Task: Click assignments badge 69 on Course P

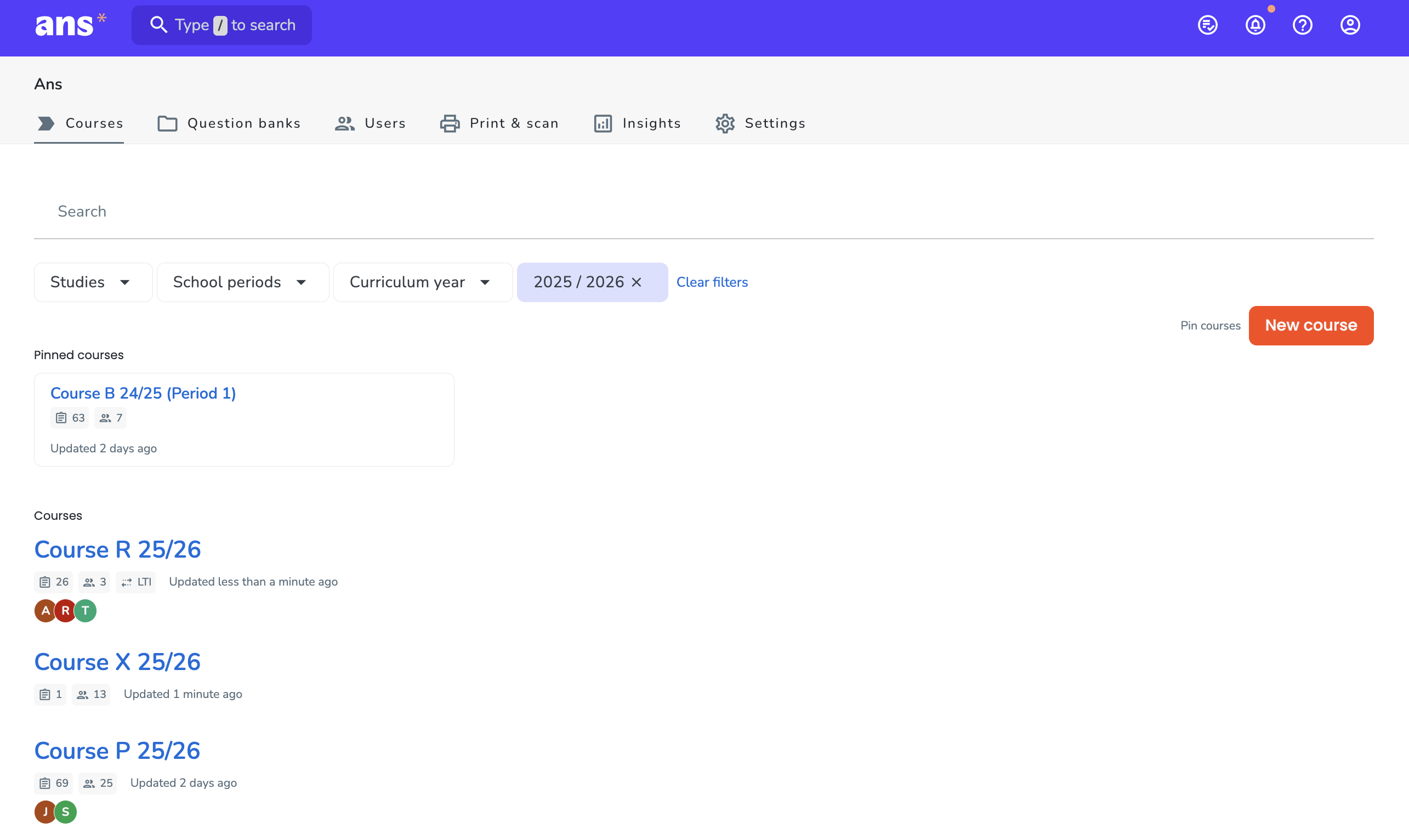Action: [x=53, y=784]
